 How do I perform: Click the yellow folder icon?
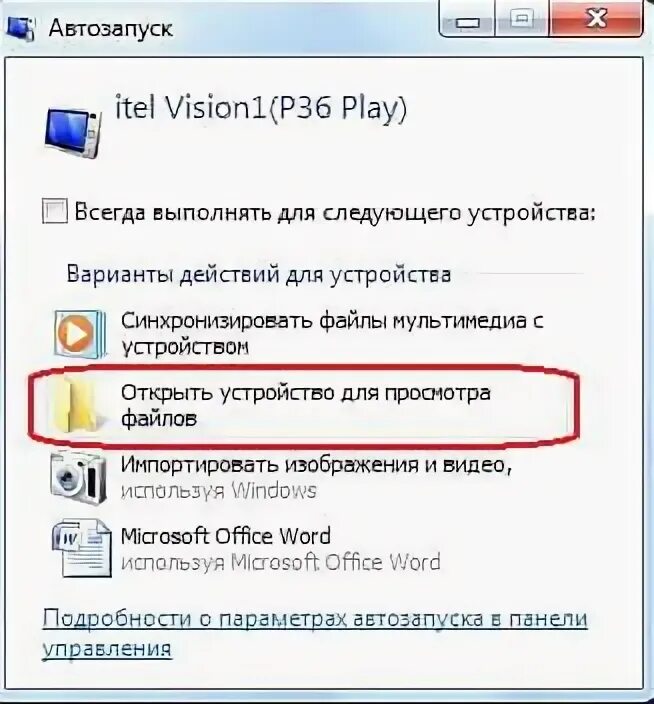pos(77,405)
